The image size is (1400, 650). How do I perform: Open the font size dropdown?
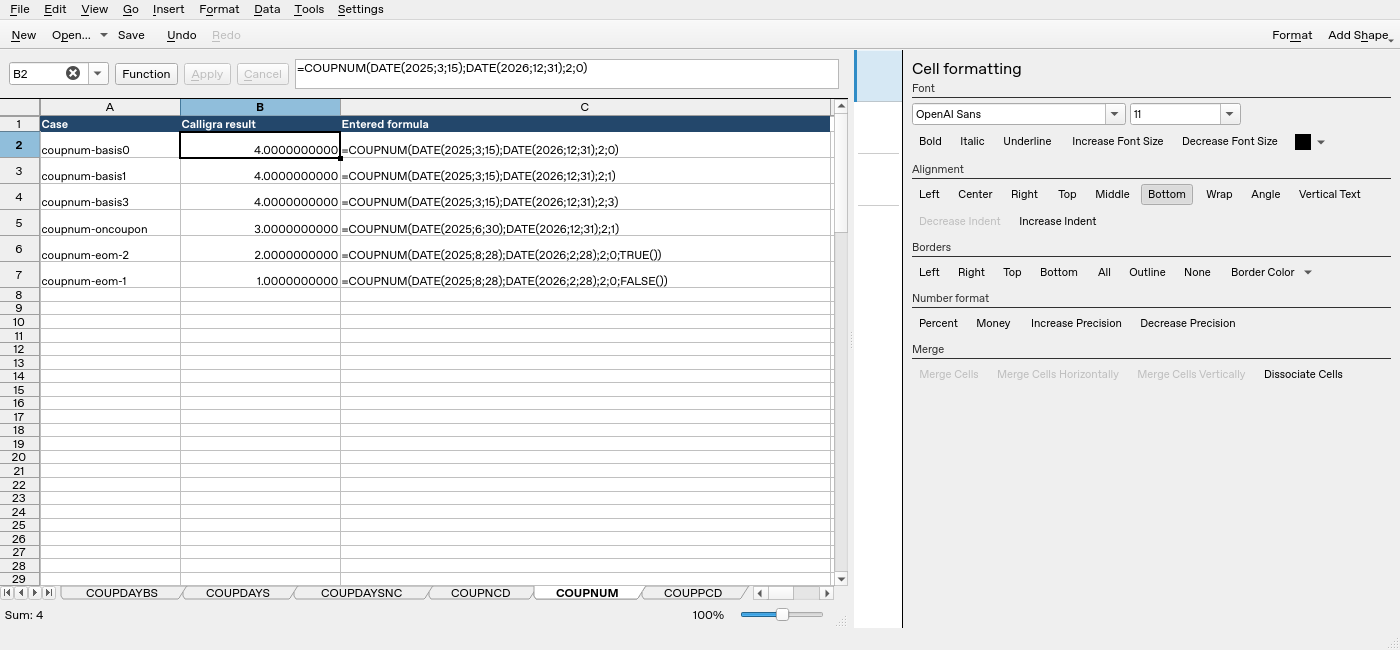click(1230, 114)
